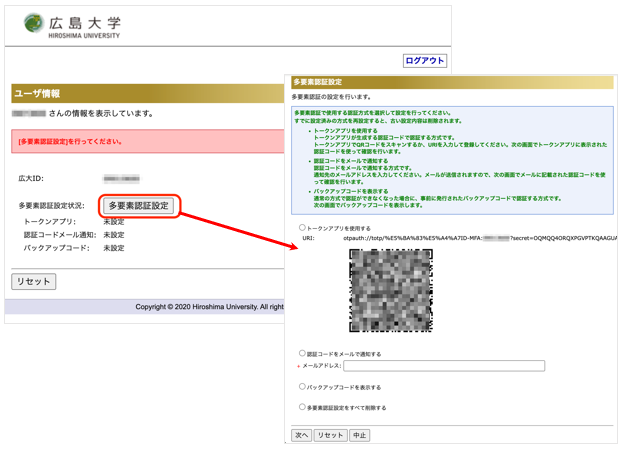Click 多要素認証の設定を行います。 description text
The height and width of the screenshot is (455, 627).
[331, 97]
